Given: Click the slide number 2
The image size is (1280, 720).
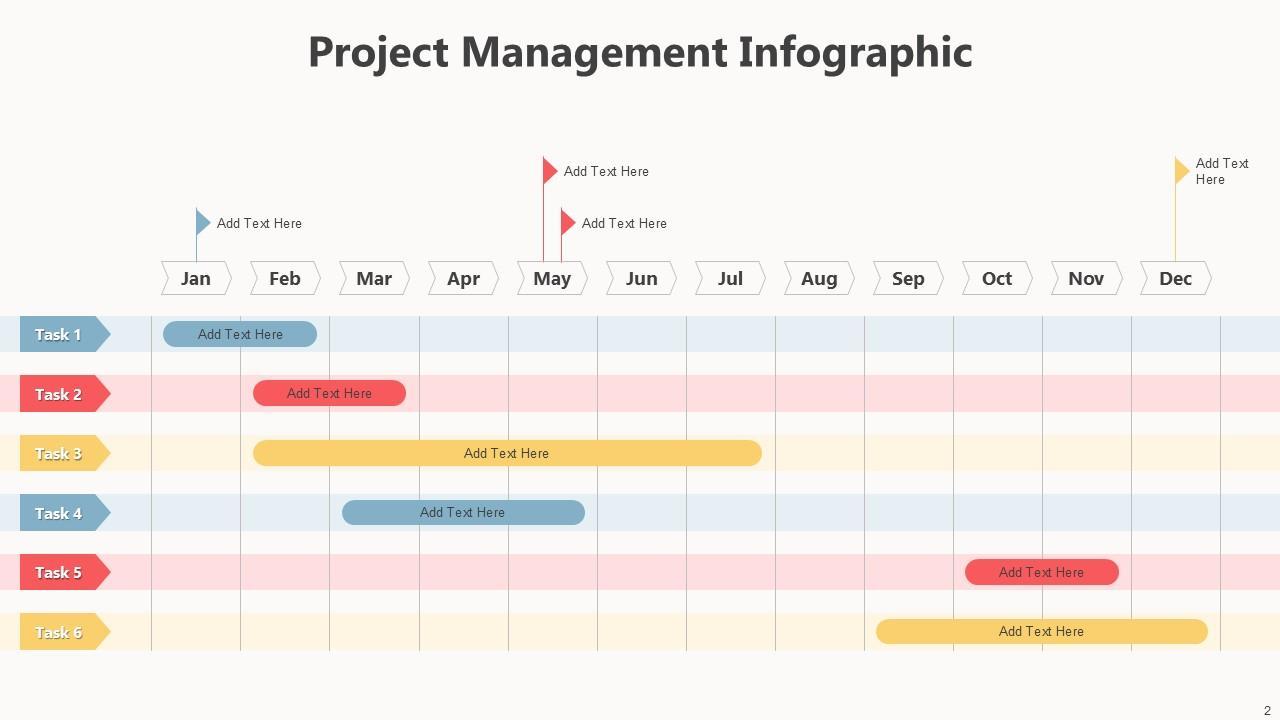Looking at the screenshot, I should point(1267,710).
